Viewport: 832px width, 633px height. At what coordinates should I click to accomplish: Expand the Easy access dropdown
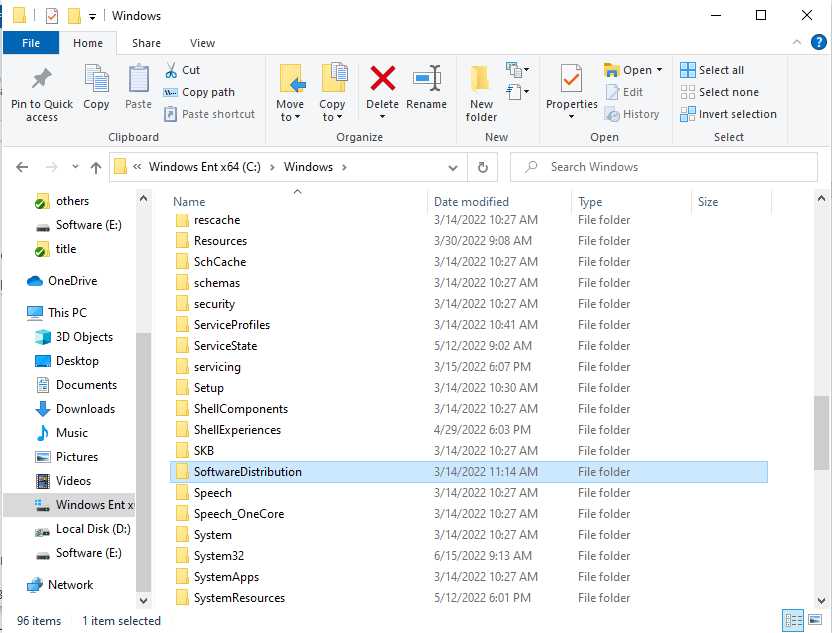(517, 92)
